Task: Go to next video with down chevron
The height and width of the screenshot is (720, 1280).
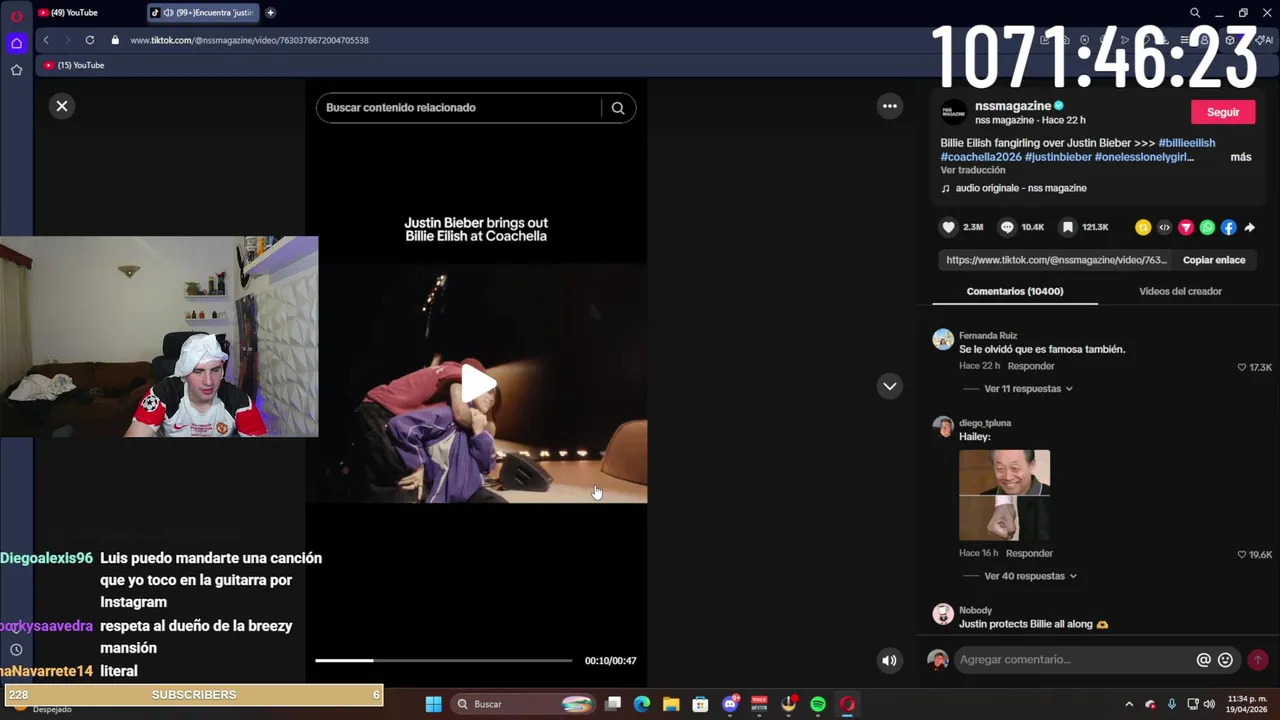Action: click(x=890, y=386)
